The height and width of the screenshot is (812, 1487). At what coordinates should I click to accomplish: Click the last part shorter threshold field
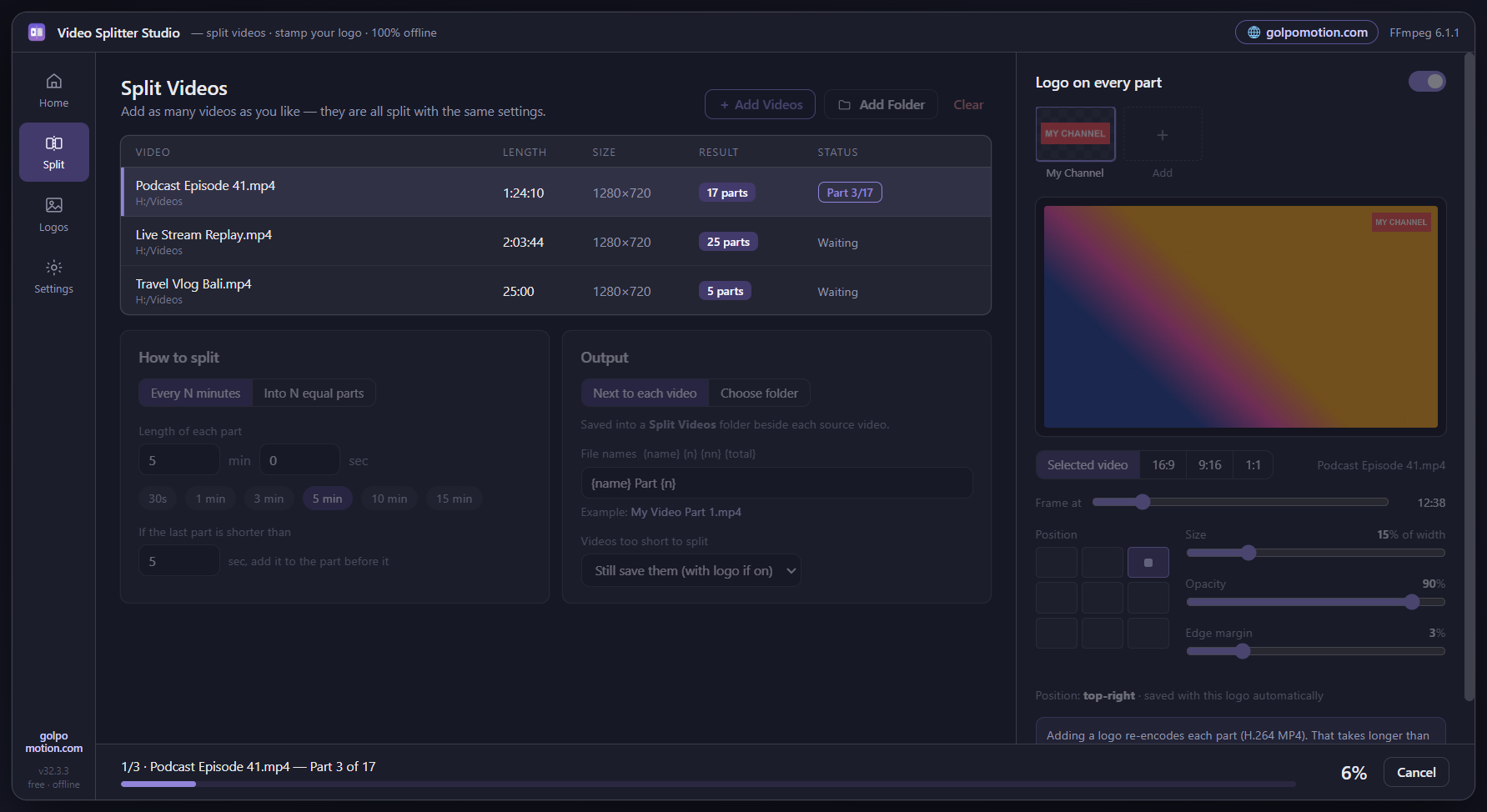(179, 561)
